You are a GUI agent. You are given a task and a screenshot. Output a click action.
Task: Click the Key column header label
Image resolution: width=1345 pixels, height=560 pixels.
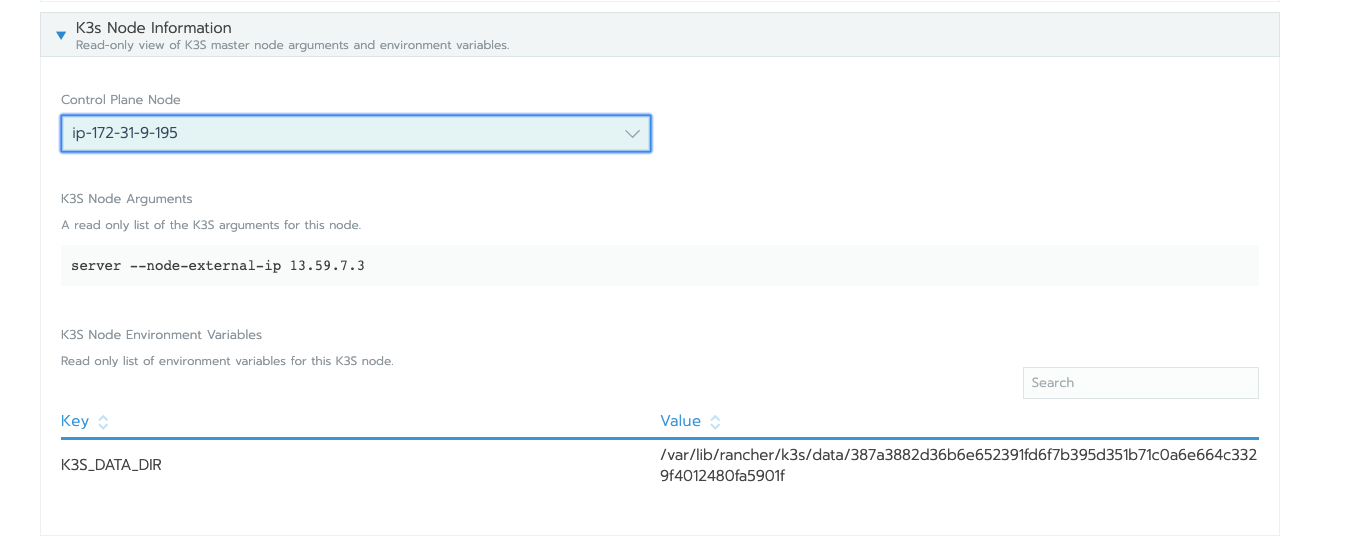tap(75, 421)
